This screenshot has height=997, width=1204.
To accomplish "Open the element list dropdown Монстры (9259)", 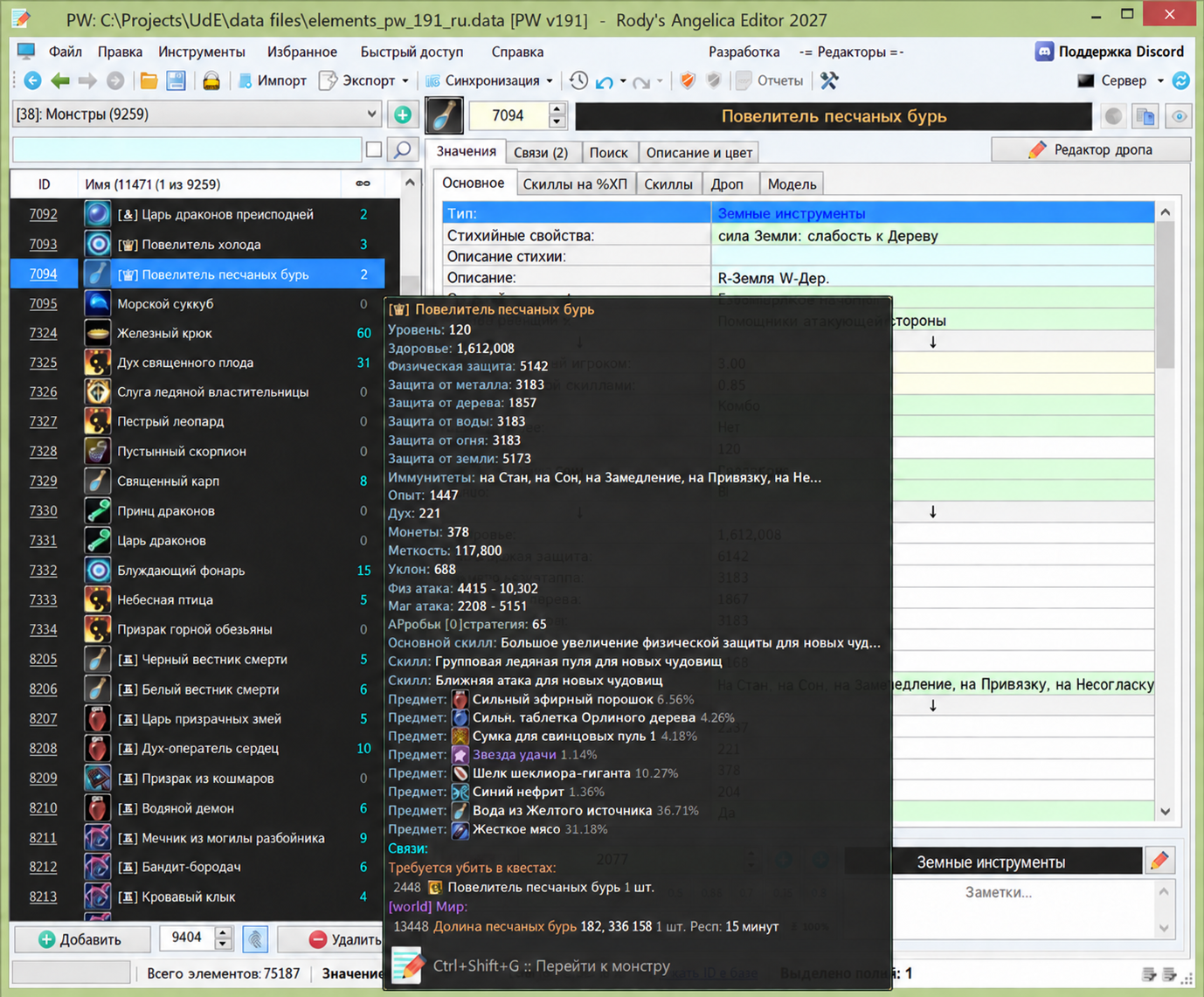I will point(197,114).
